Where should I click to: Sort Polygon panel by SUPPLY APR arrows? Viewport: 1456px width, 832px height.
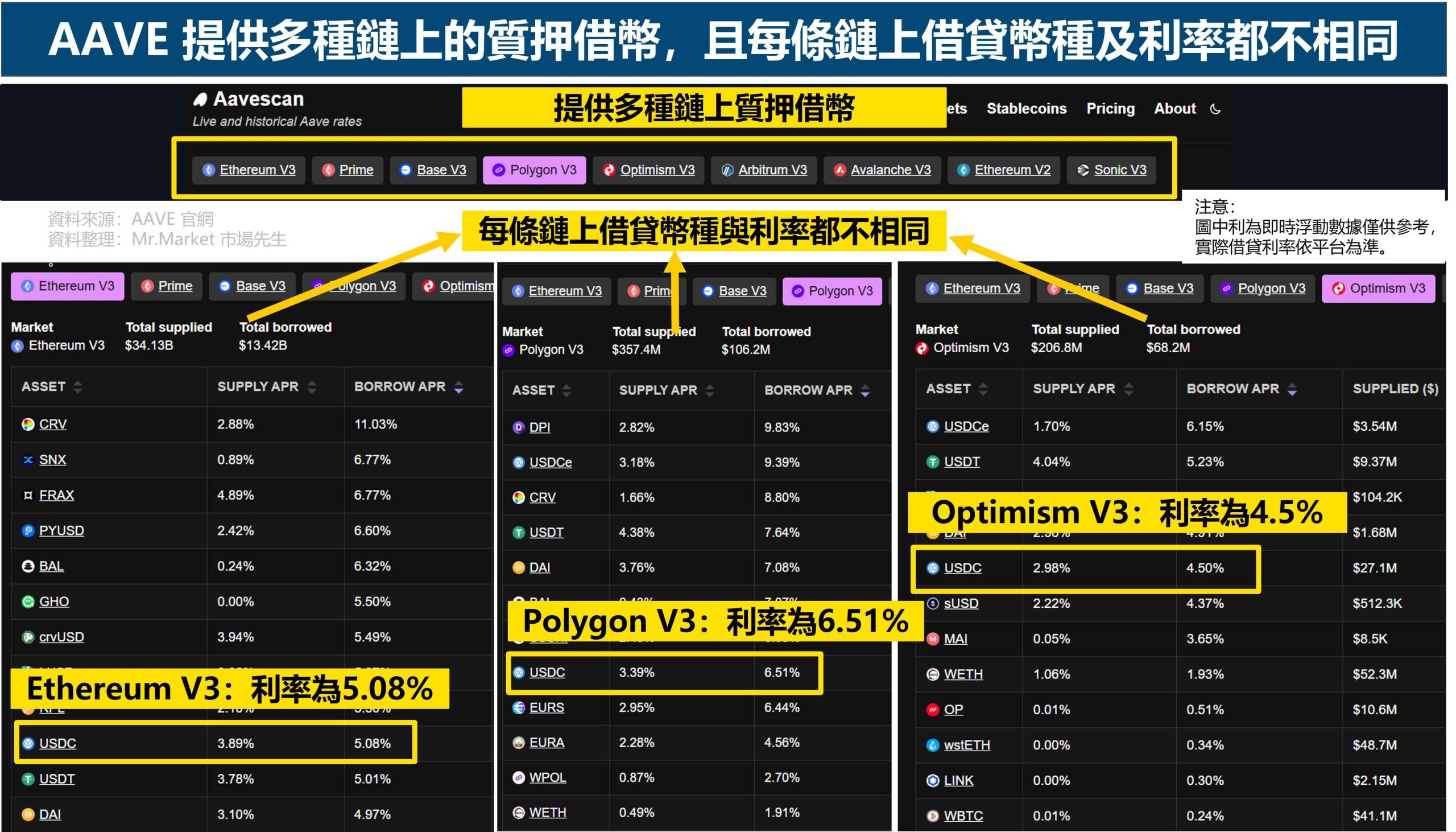click(x=709, y=390)
